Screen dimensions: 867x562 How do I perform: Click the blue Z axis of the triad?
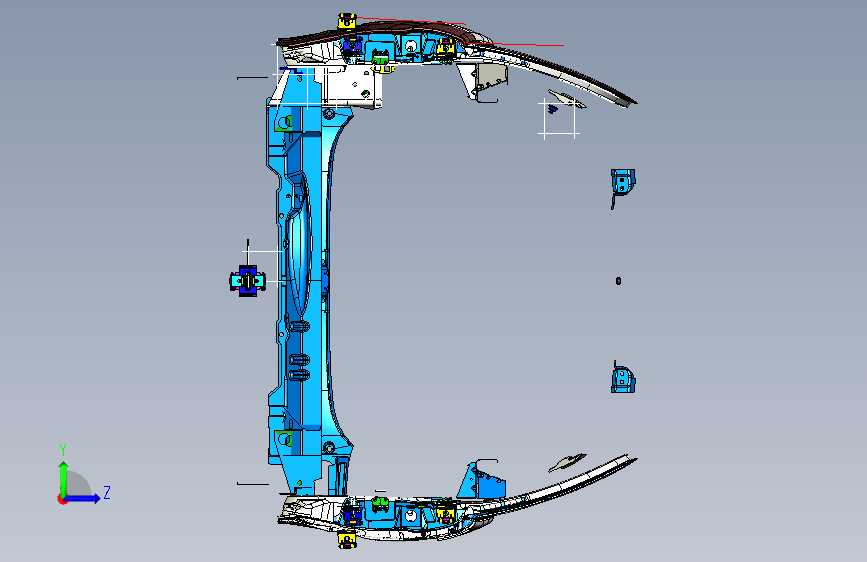click(83, 498)
